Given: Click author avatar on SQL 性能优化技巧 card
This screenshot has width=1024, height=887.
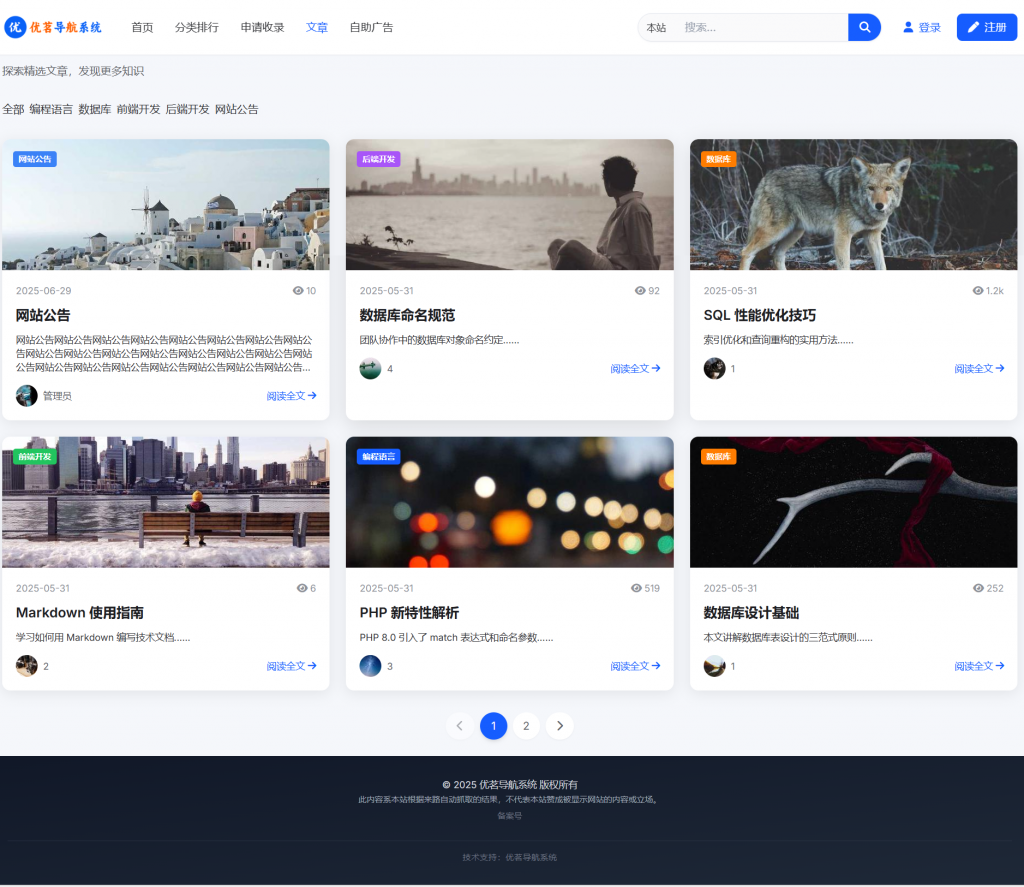Looking at the screenshot, I should click(714, 369).
